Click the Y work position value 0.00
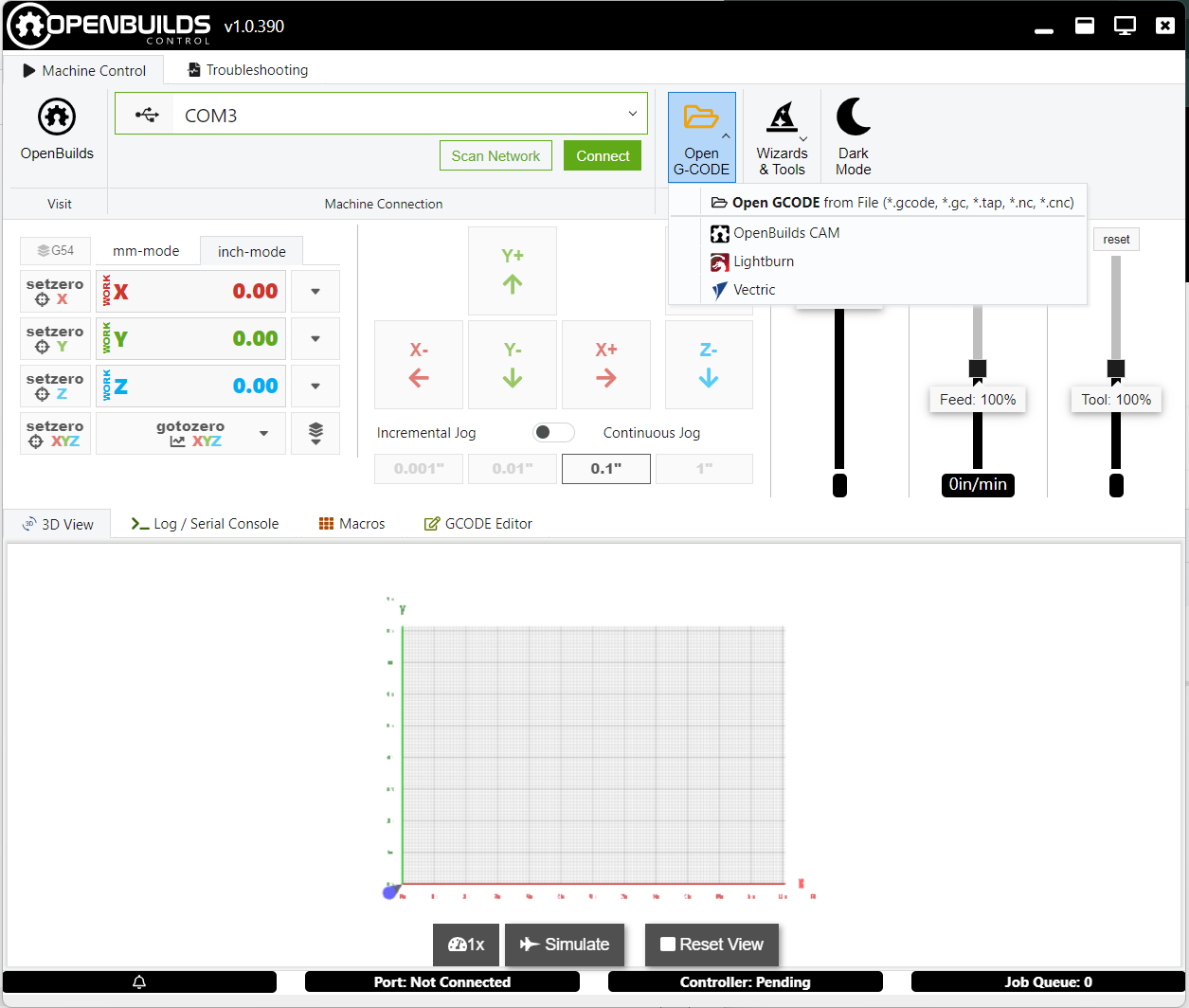The image size is (1189, 1008). coord(255,338)
